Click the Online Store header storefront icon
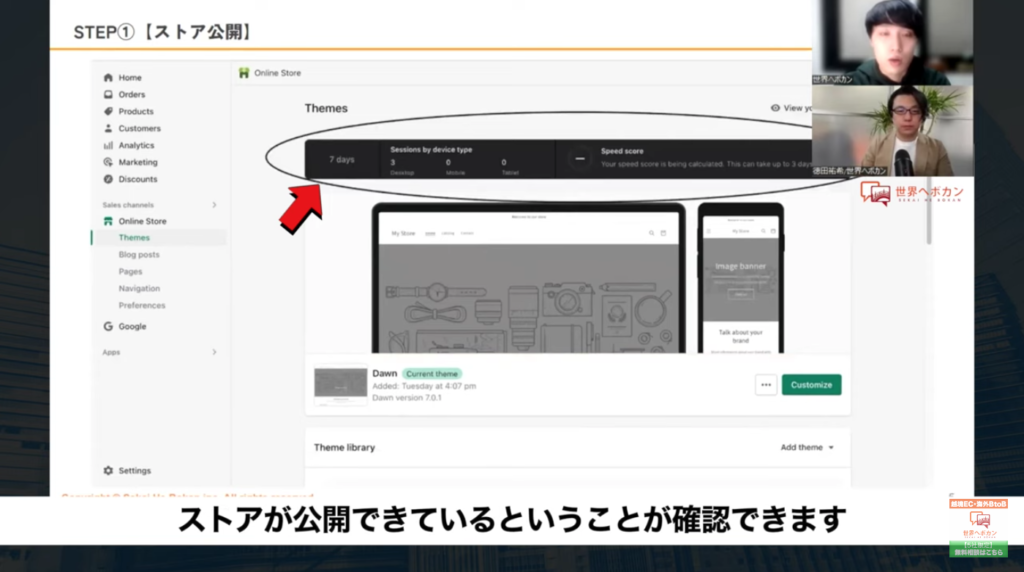Image resolution: width=1024 pixels, height=572 pixels. [x=244, y=73]
